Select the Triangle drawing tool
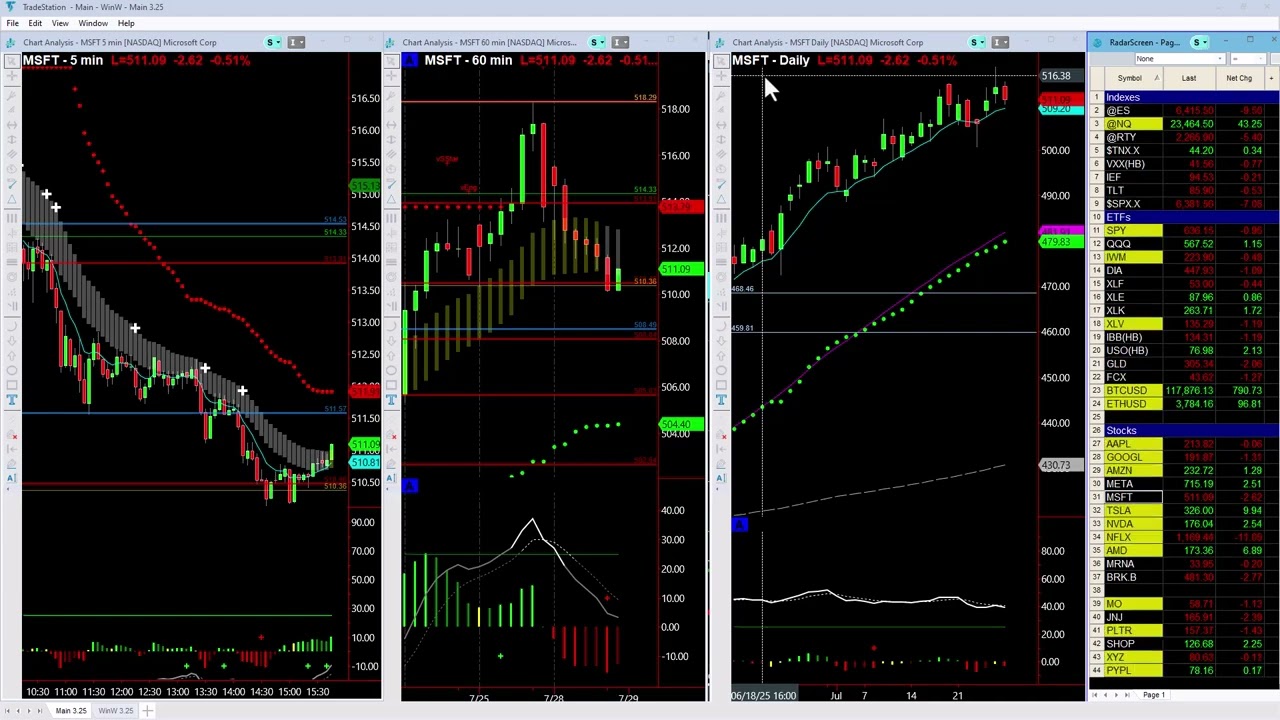This screenshot has width=1280, height=720. pyautogui.click(x=12, y=198)
